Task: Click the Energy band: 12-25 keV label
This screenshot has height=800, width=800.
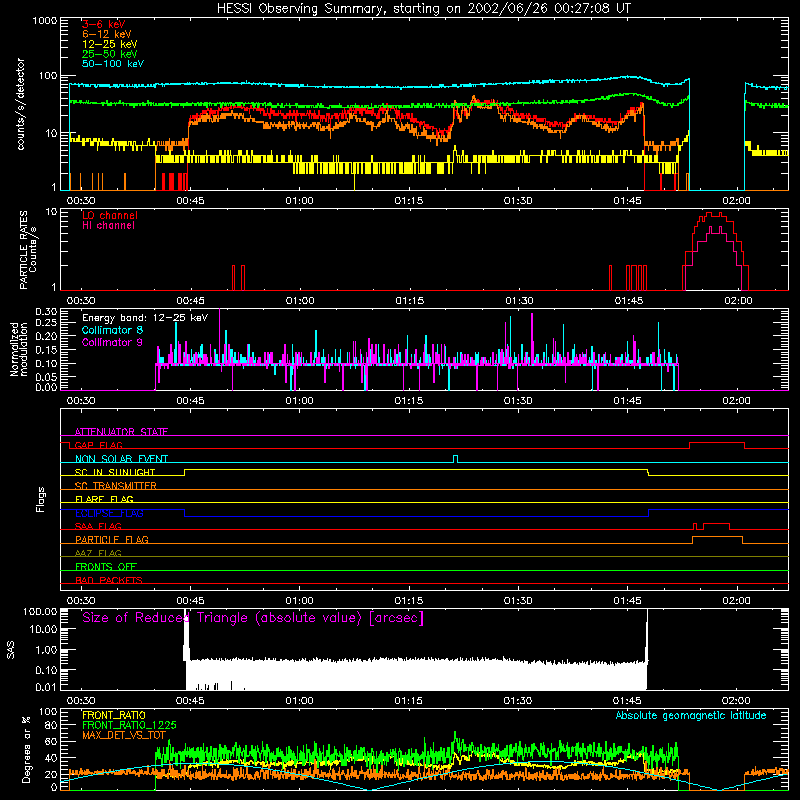Action: pyautogui.click(x=145, y=318)
